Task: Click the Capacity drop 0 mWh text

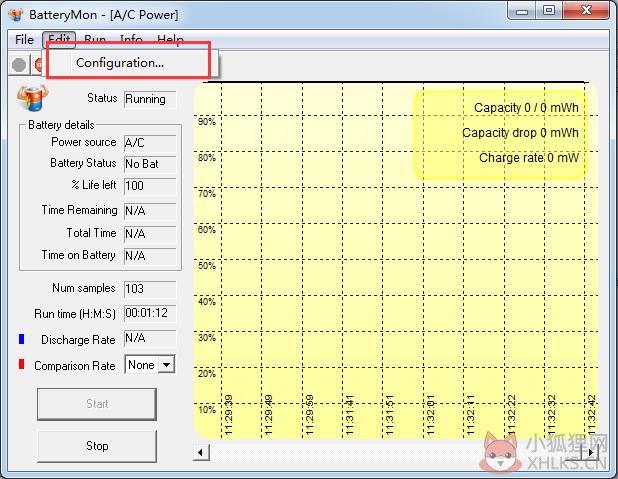Action: click(520, 133)
